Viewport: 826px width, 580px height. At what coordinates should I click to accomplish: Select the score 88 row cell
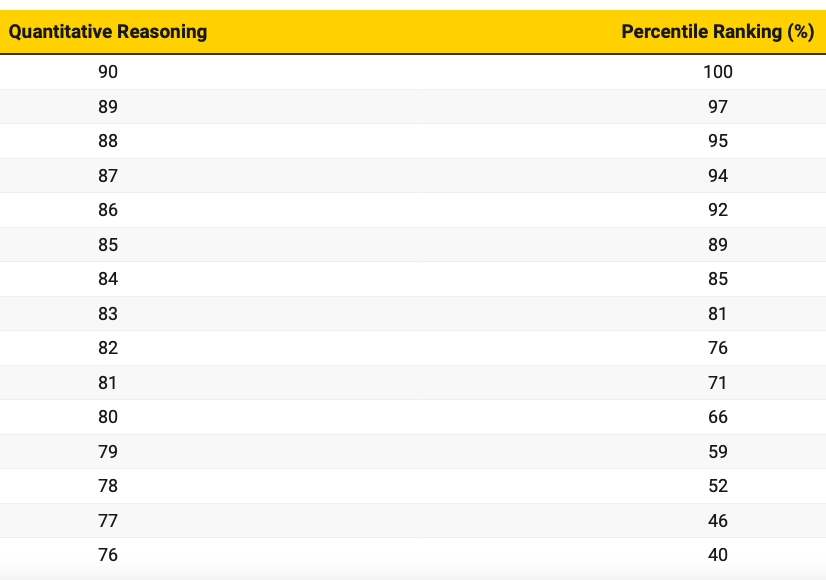pyautogui.click(x=108, y=141)
